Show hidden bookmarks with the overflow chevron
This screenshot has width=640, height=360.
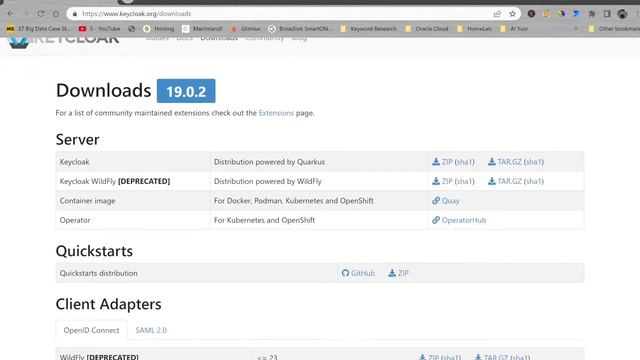pyautogui.click(x=576, y=29)
